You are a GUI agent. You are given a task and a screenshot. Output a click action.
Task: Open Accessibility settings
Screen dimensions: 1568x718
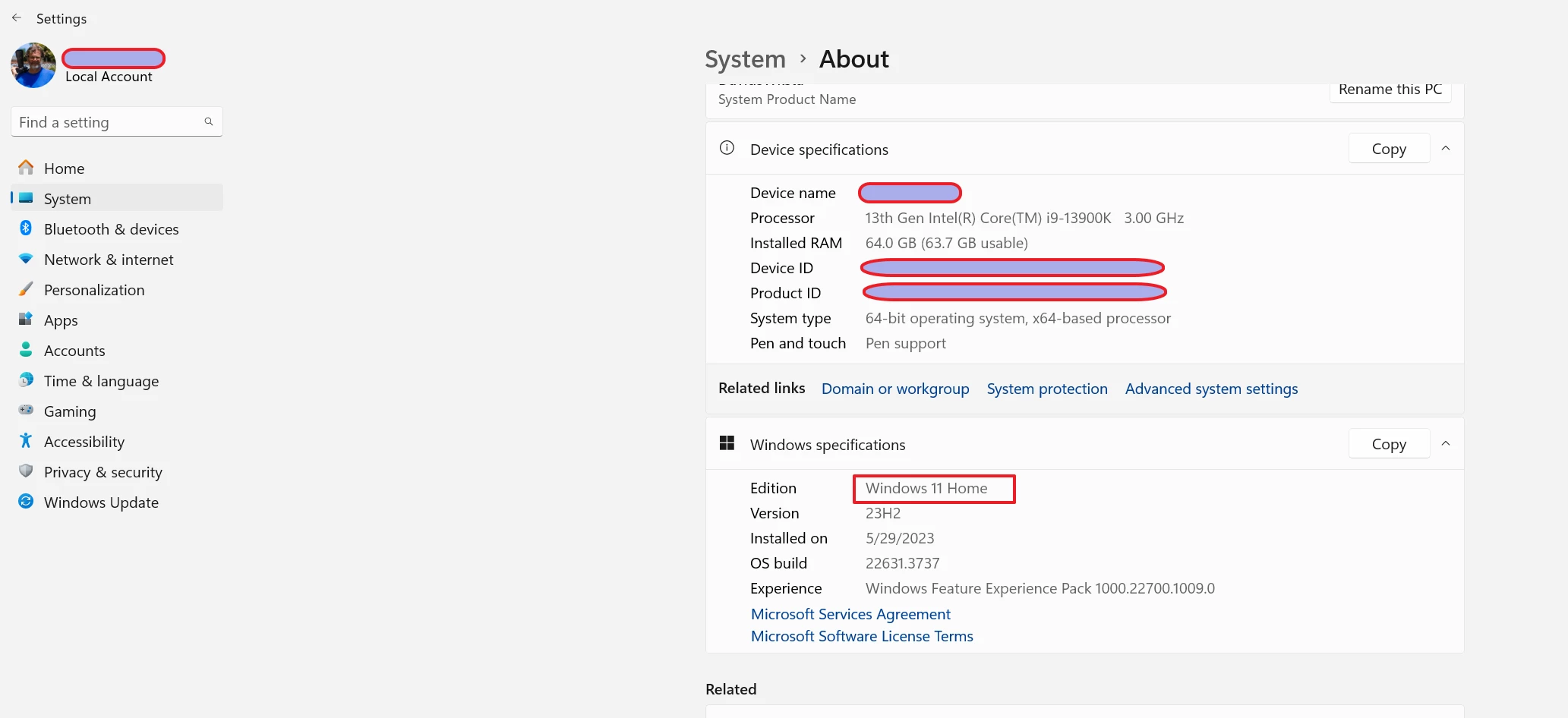pos(117,442)
